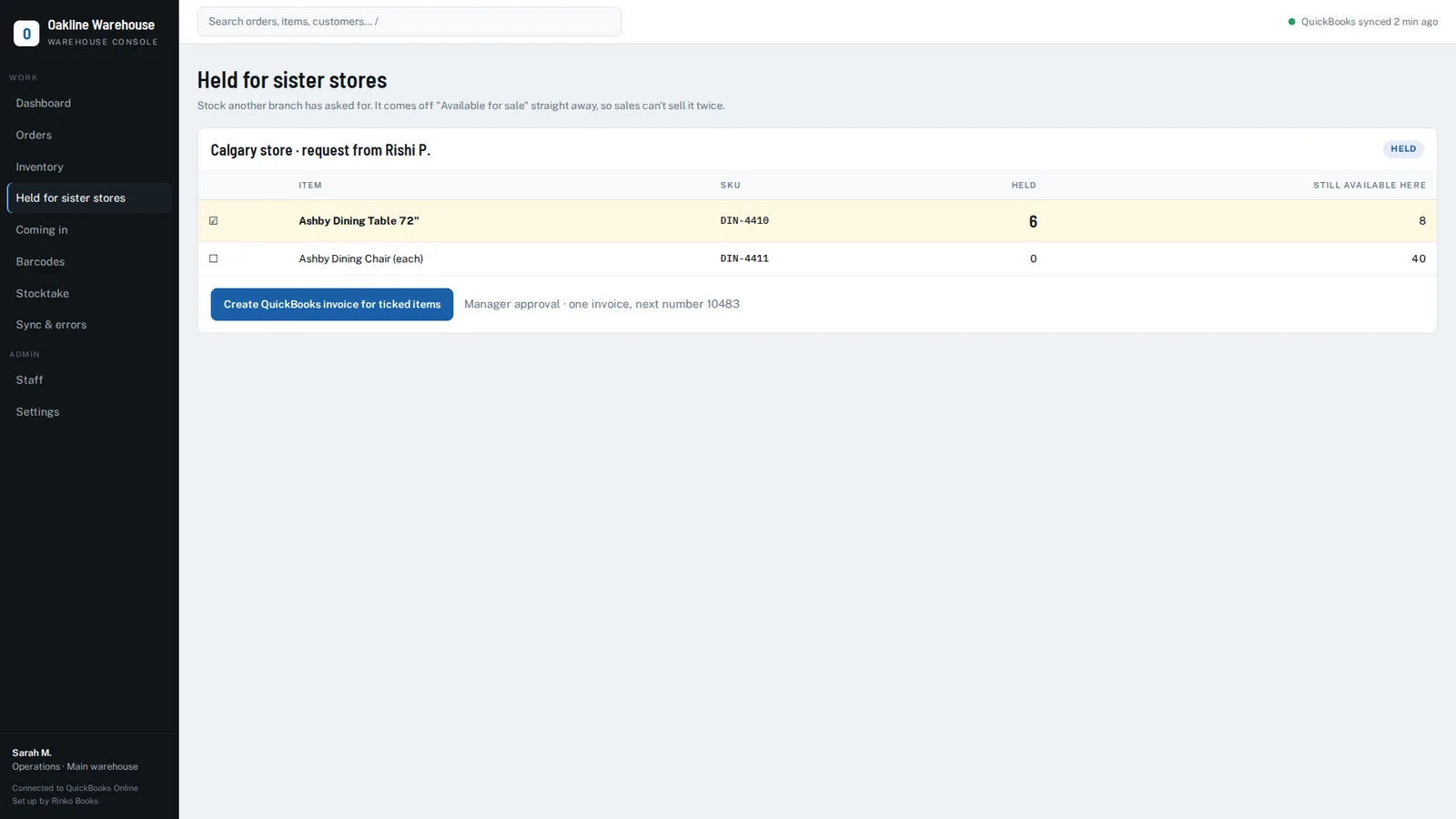Click the still available value 40

point(1419,259)
